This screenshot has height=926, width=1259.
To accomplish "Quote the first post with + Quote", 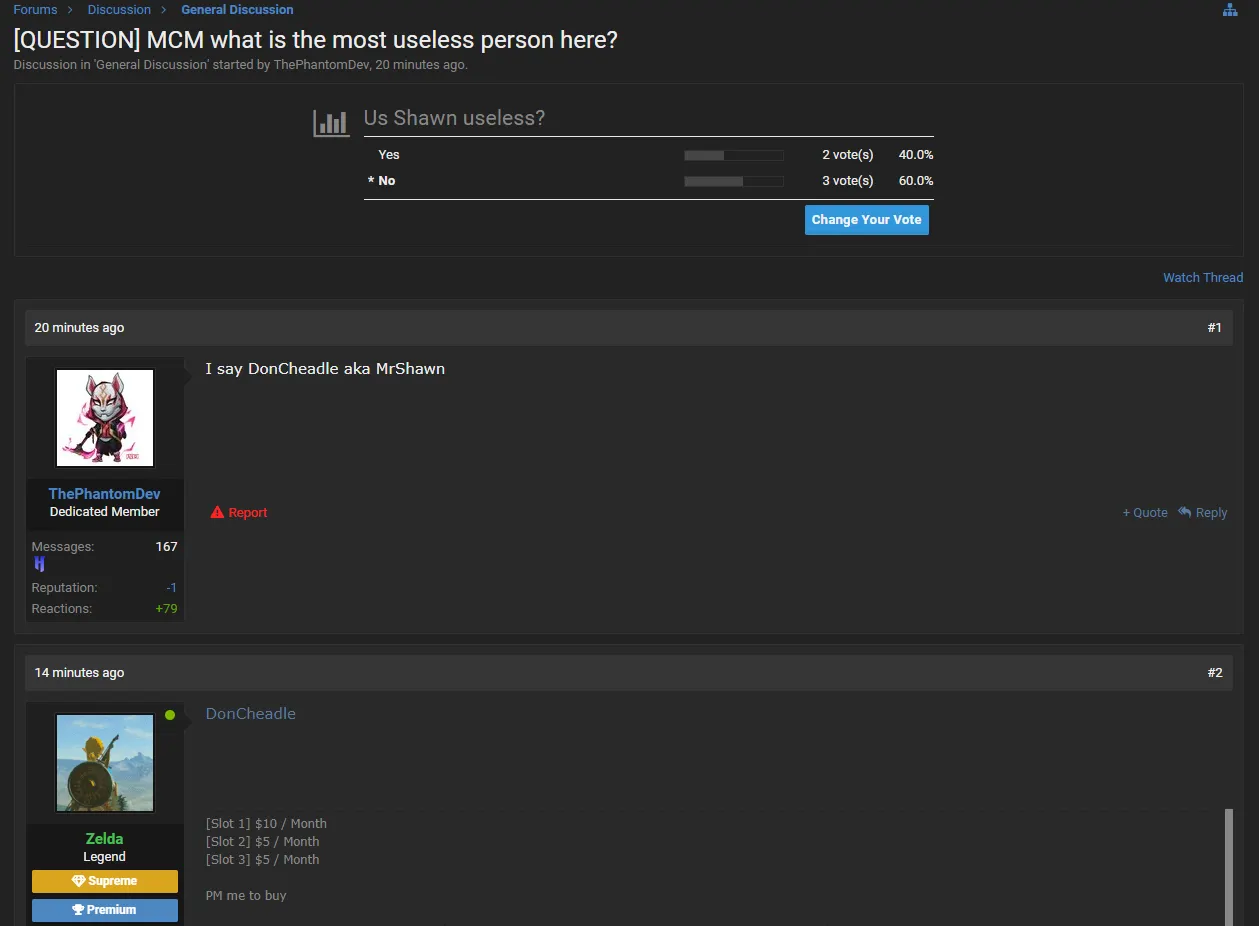I will click(1144, 512).
